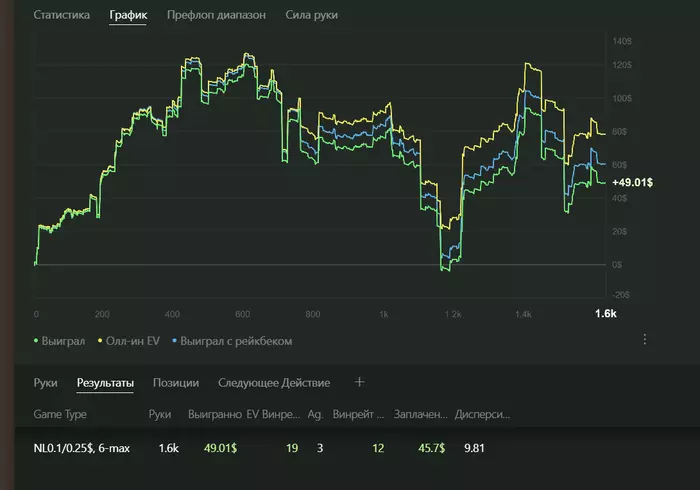This screenshot has height=490, width=700.
Task: Sort table by Выигранно column header
Action: 212,413
